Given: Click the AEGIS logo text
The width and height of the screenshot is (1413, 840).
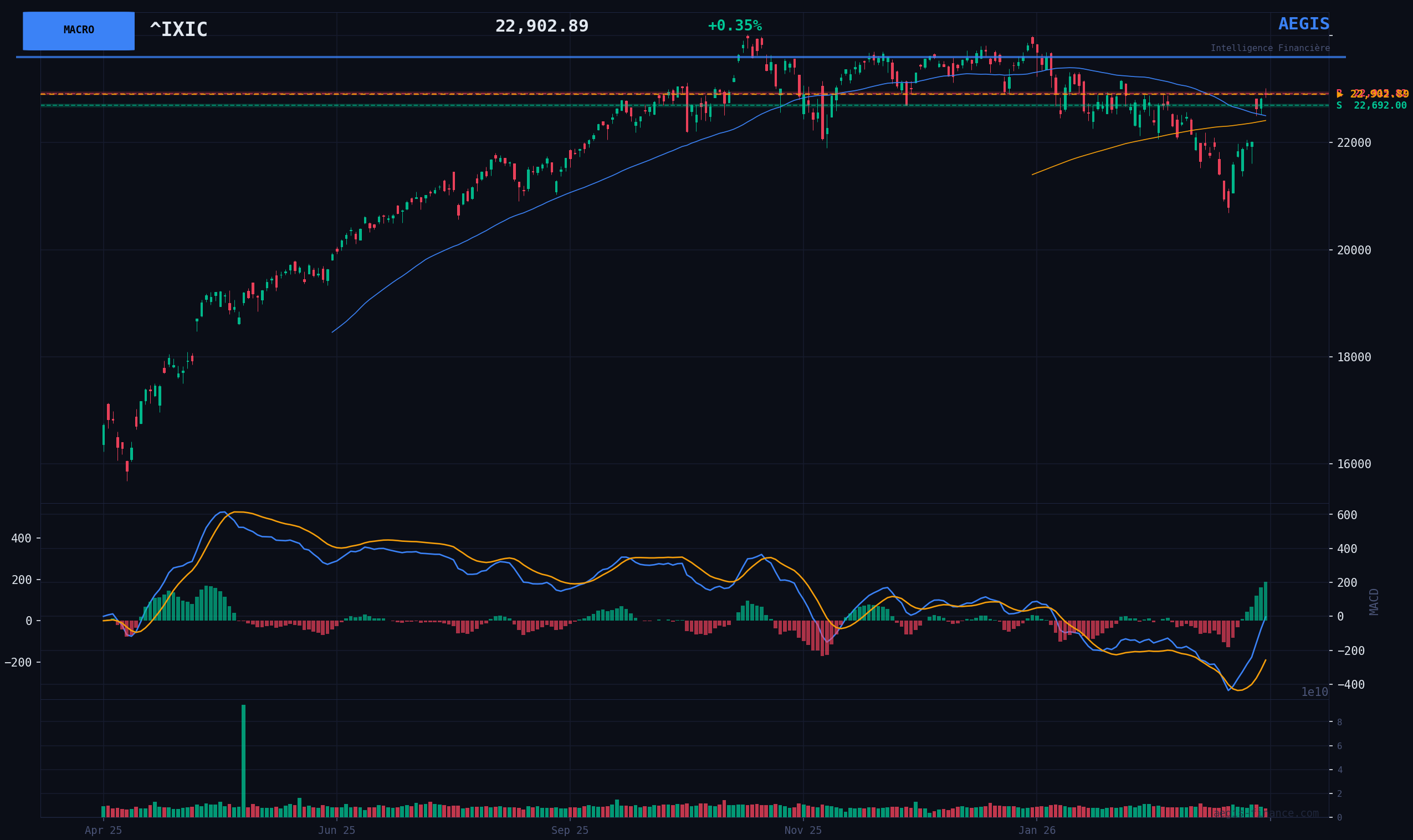Looking at the screenshot, I should [1304, 24].
